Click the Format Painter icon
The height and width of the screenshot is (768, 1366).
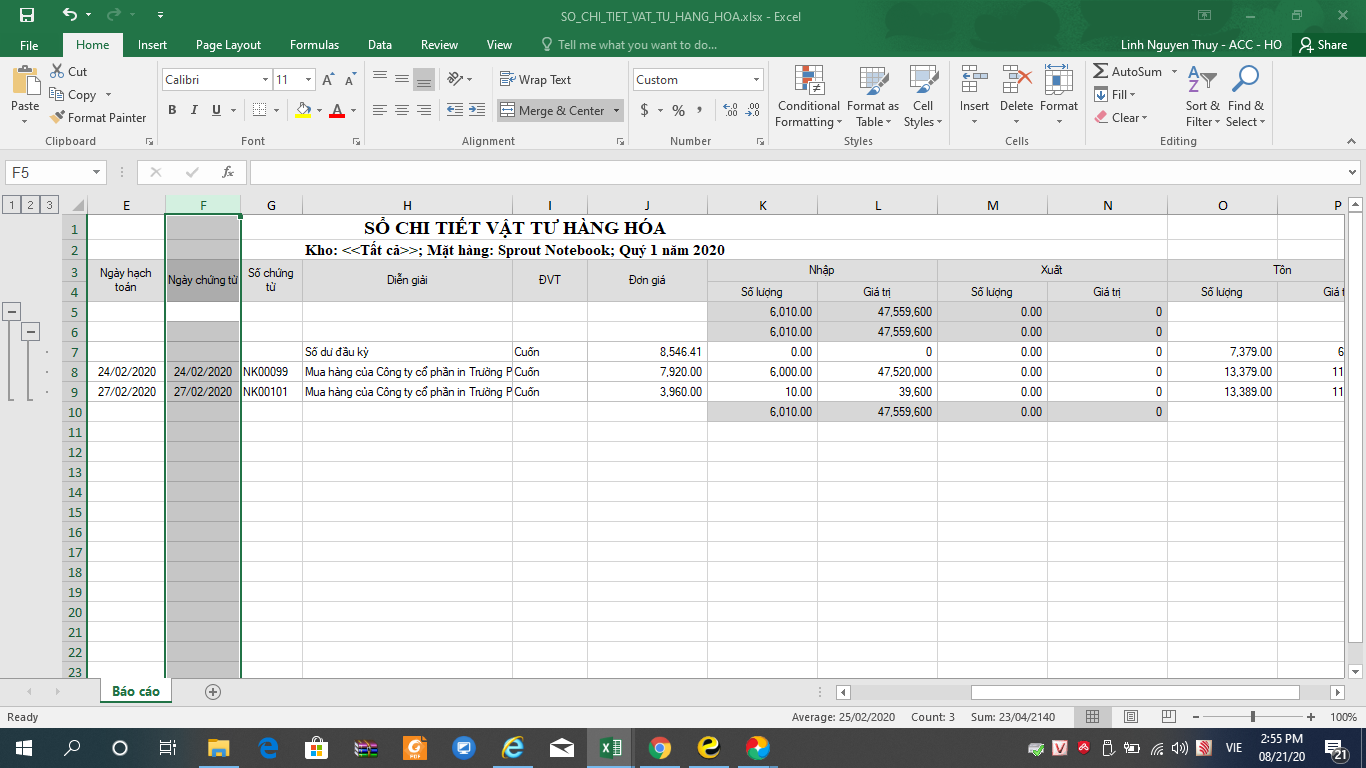pyautogui.click(x=58, y=118)
